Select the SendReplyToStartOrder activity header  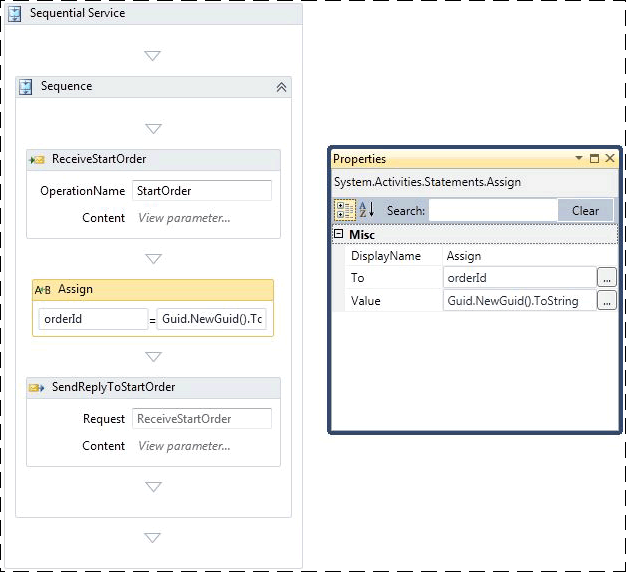pos(153,388)
